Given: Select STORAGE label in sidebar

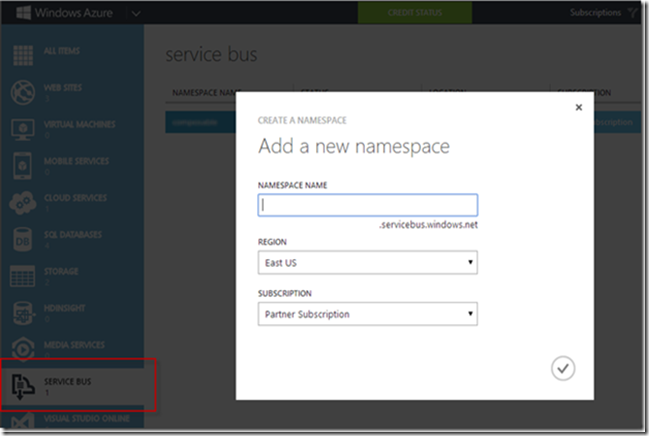Looking at the screenshot, I should click(x=61, y=271).
